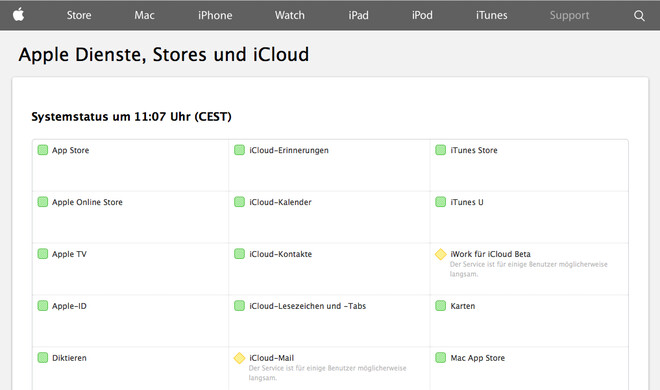This screenshot has height=390, width=660.
Task: Click green status icon beside iCloud-Erinnerungen
Action: 240,150
